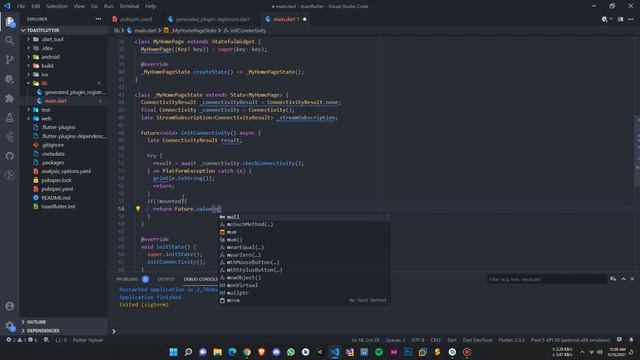Open the Search view in the activity bar
This screenshot has width=640, height=360.
pos(9,40)
